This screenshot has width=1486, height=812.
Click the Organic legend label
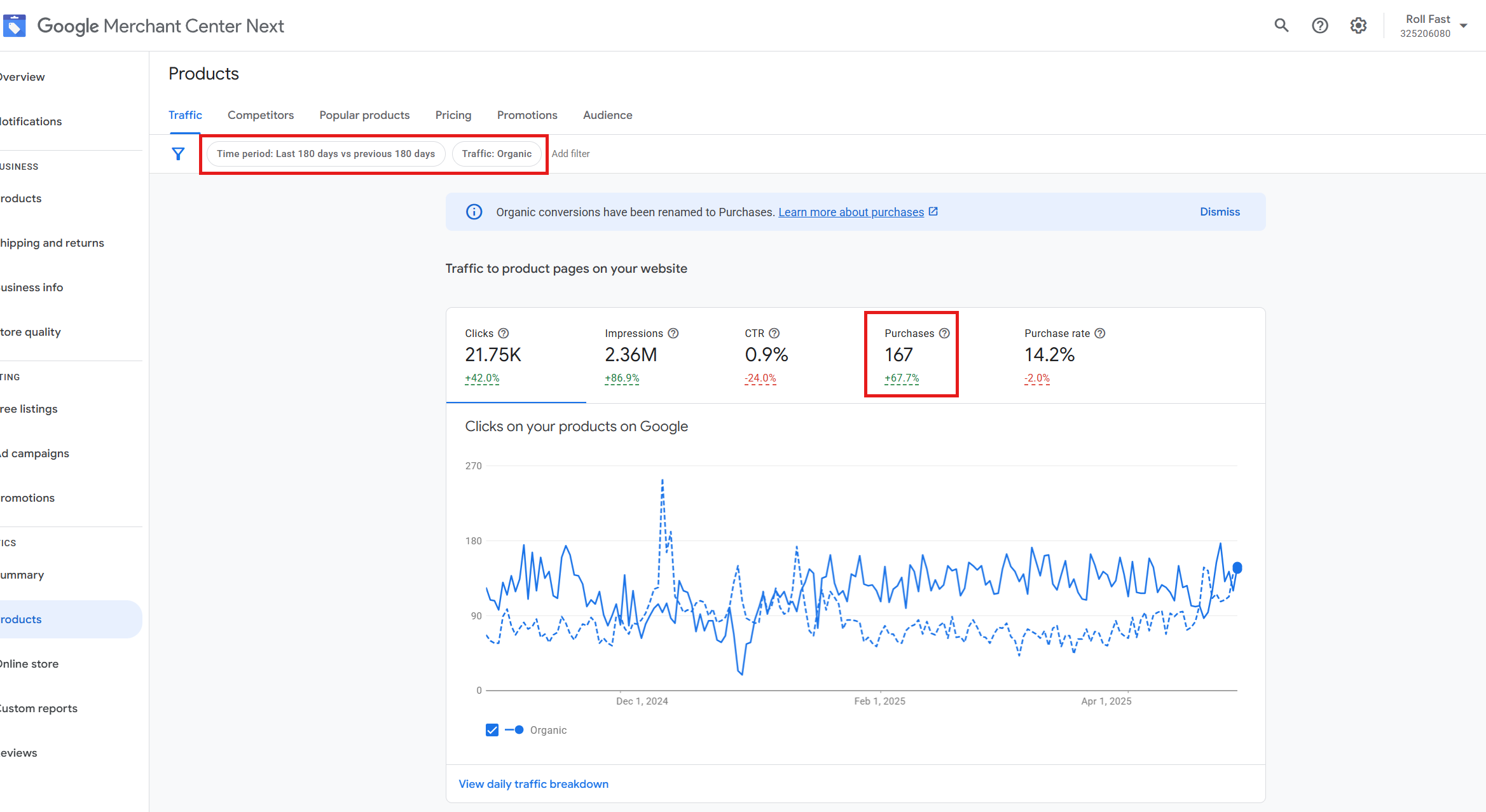coord(548,730)
